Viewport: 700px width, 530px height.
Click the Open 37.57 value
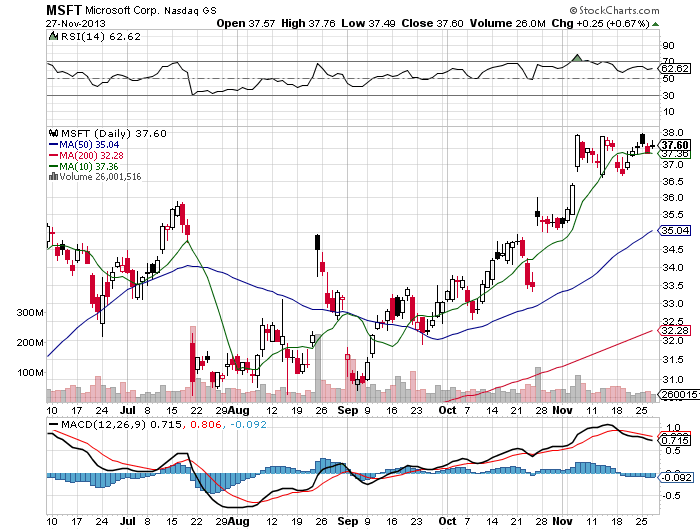click(246, 23)
